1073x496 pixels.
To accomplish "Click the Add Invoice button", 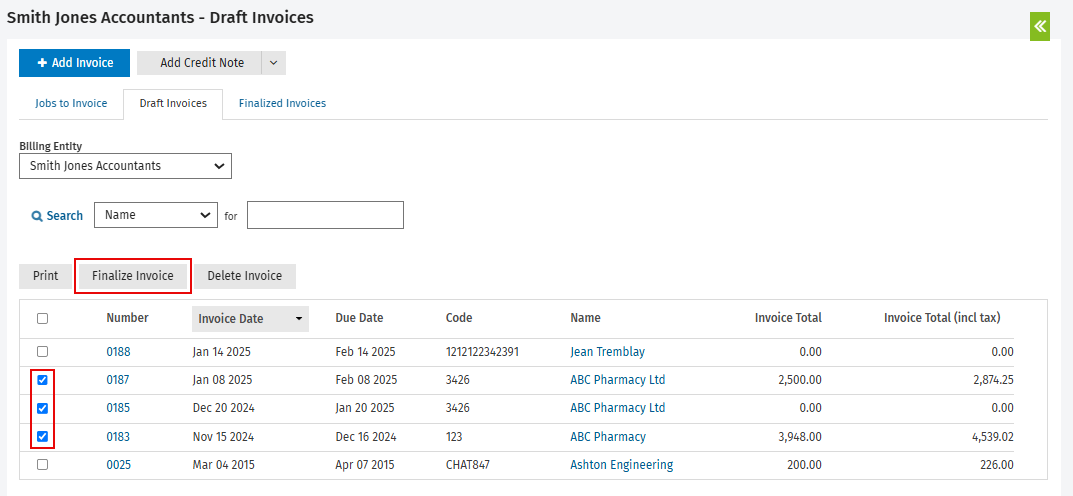I will pos(75,63).
